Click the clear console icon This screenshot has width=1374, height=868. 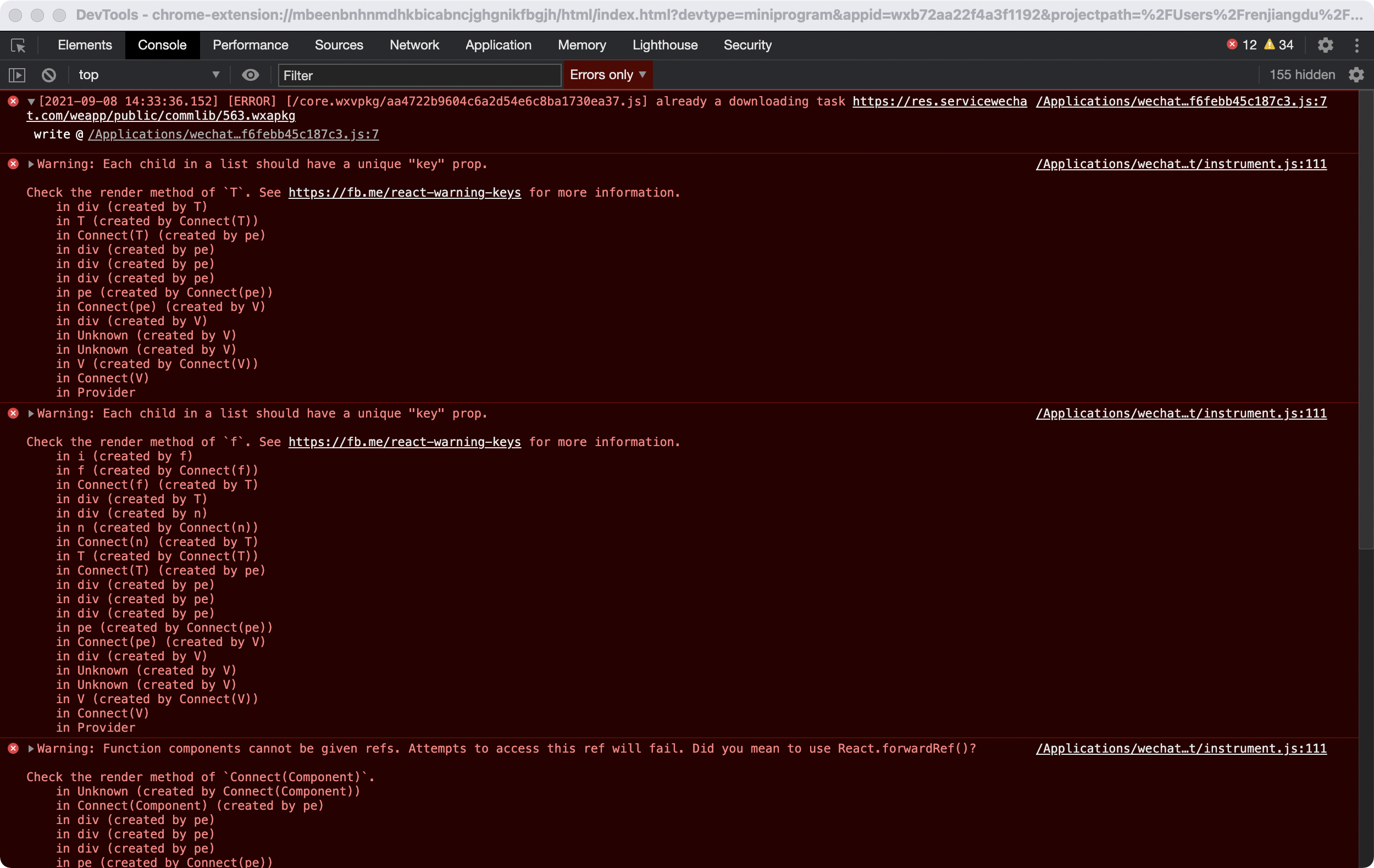[x=49, y=75]
